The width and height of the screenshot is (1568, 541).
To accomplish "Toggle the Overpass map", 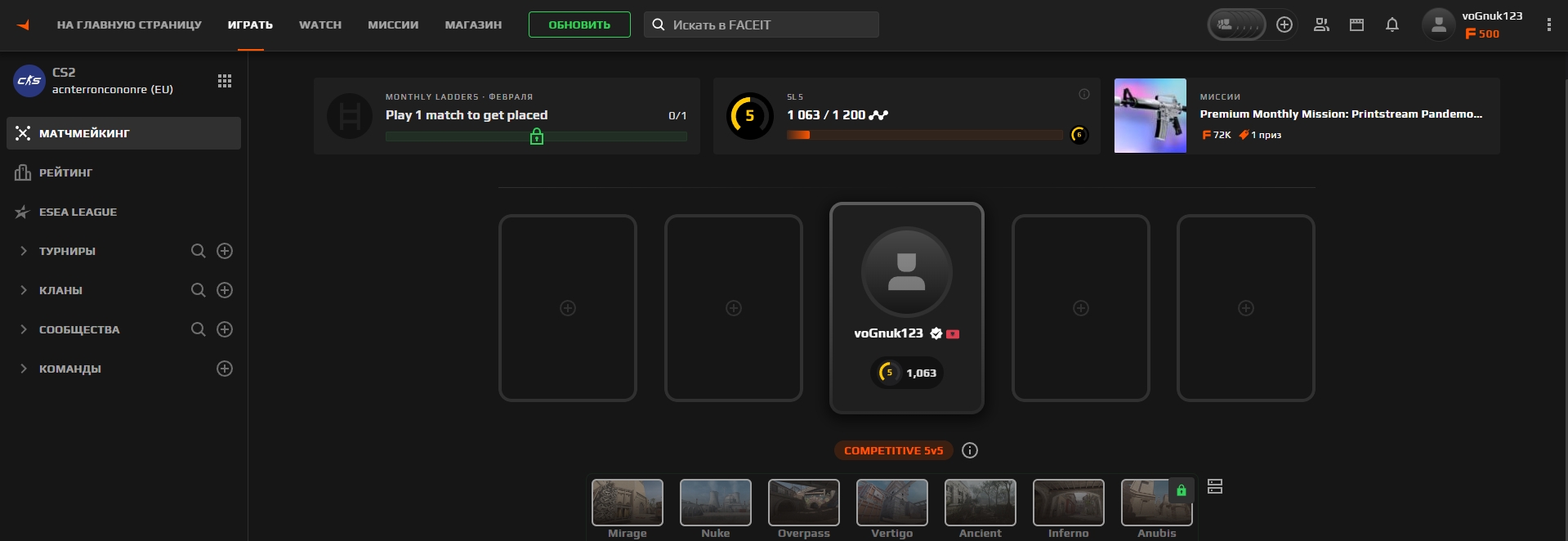I will point(804,503).
